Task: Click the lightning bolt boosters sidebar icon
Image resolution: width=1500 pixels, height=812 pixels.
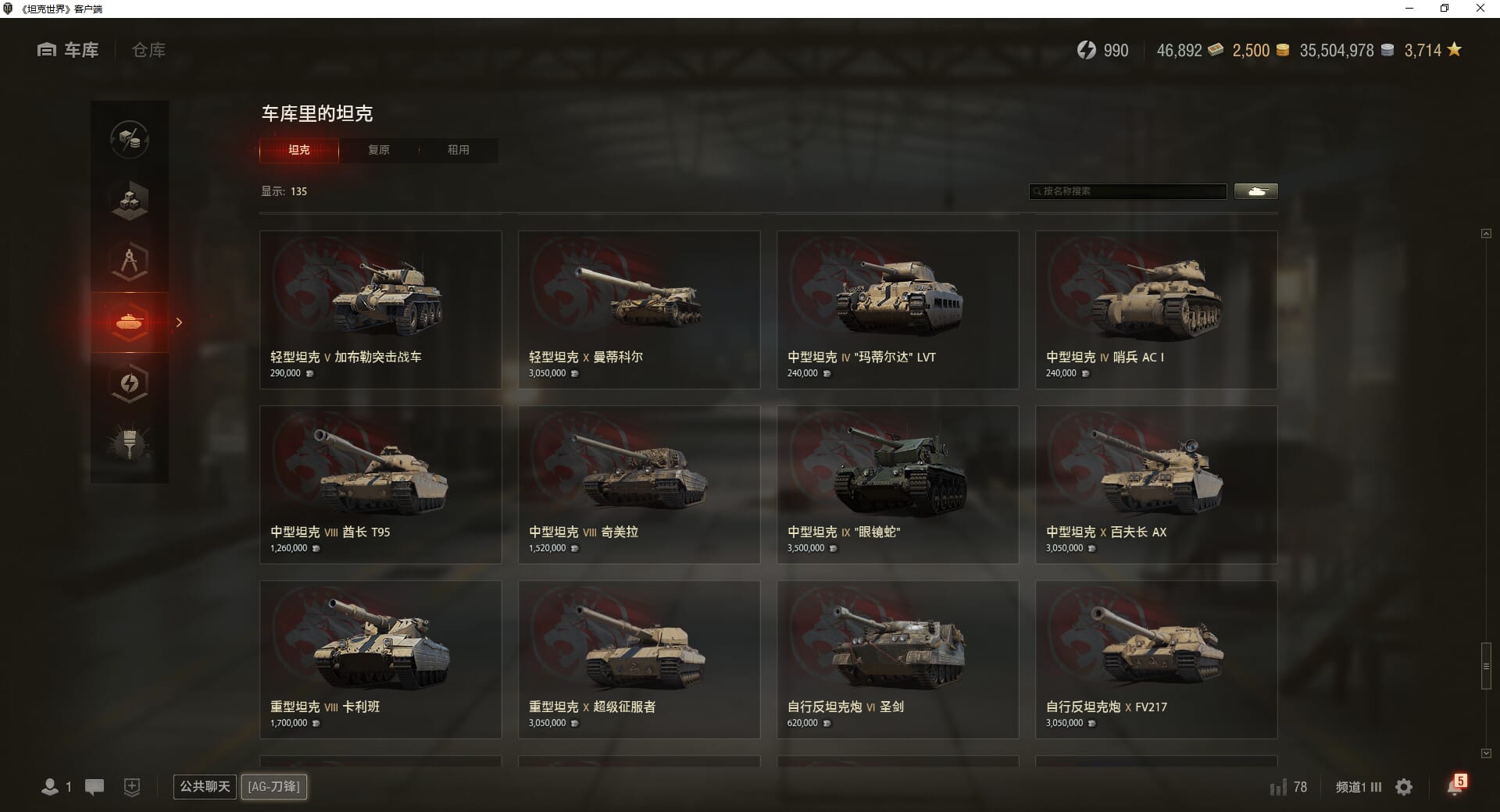Action: [130, 383]
